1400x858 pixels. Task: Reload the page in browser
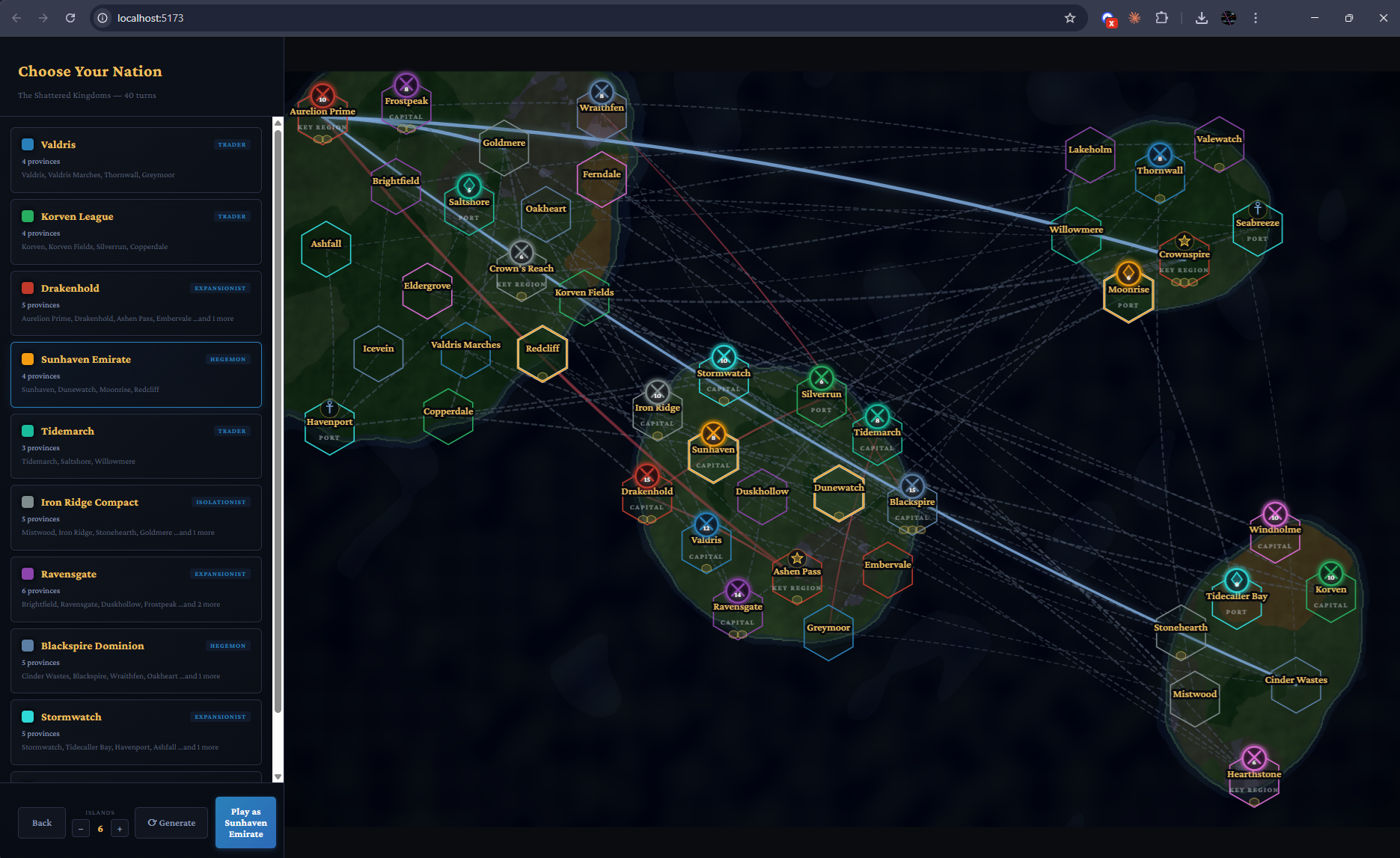point(70,18)
